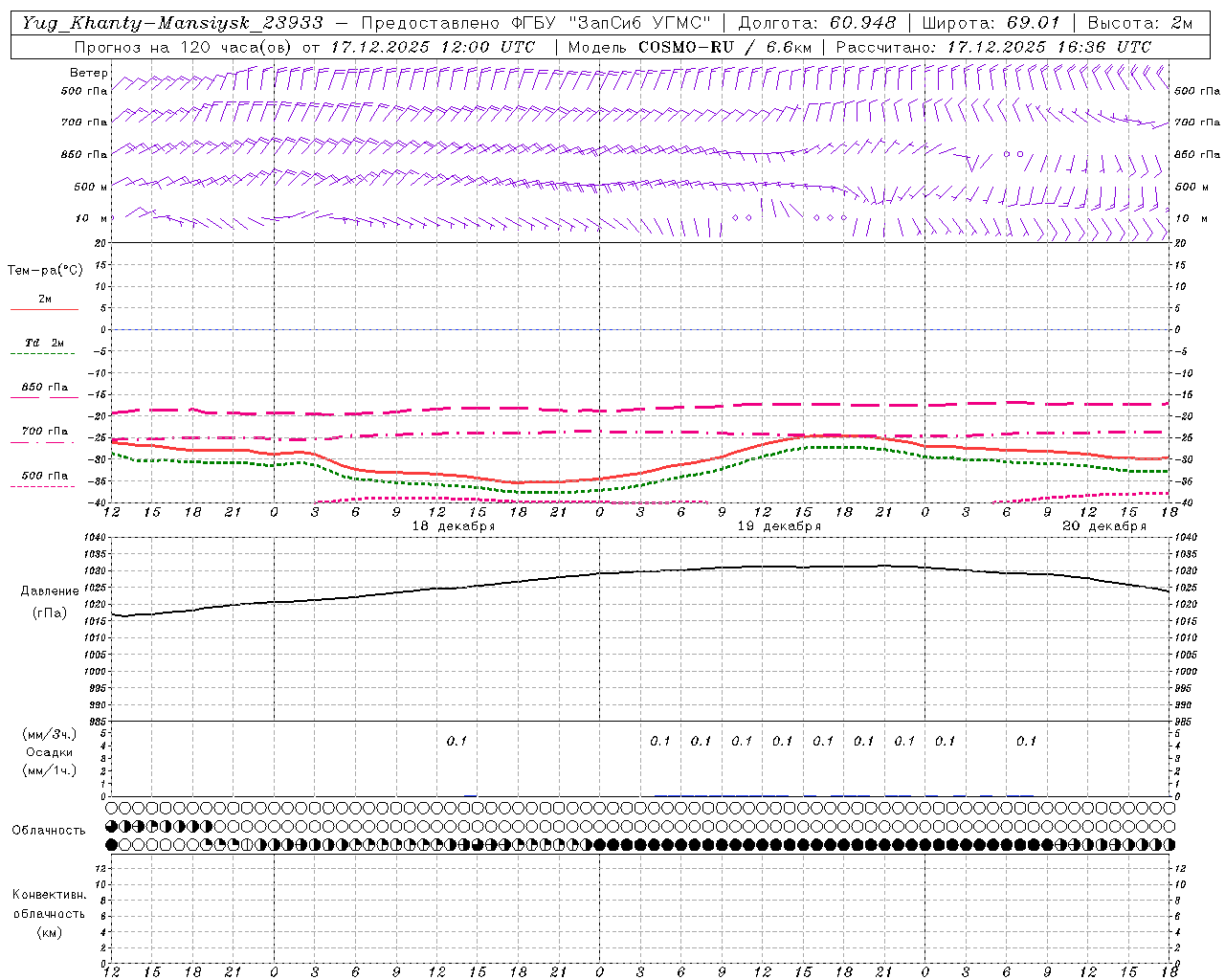
Task: Click the (мм/1ч.) precipitation unit label
Action: (50, 771)
